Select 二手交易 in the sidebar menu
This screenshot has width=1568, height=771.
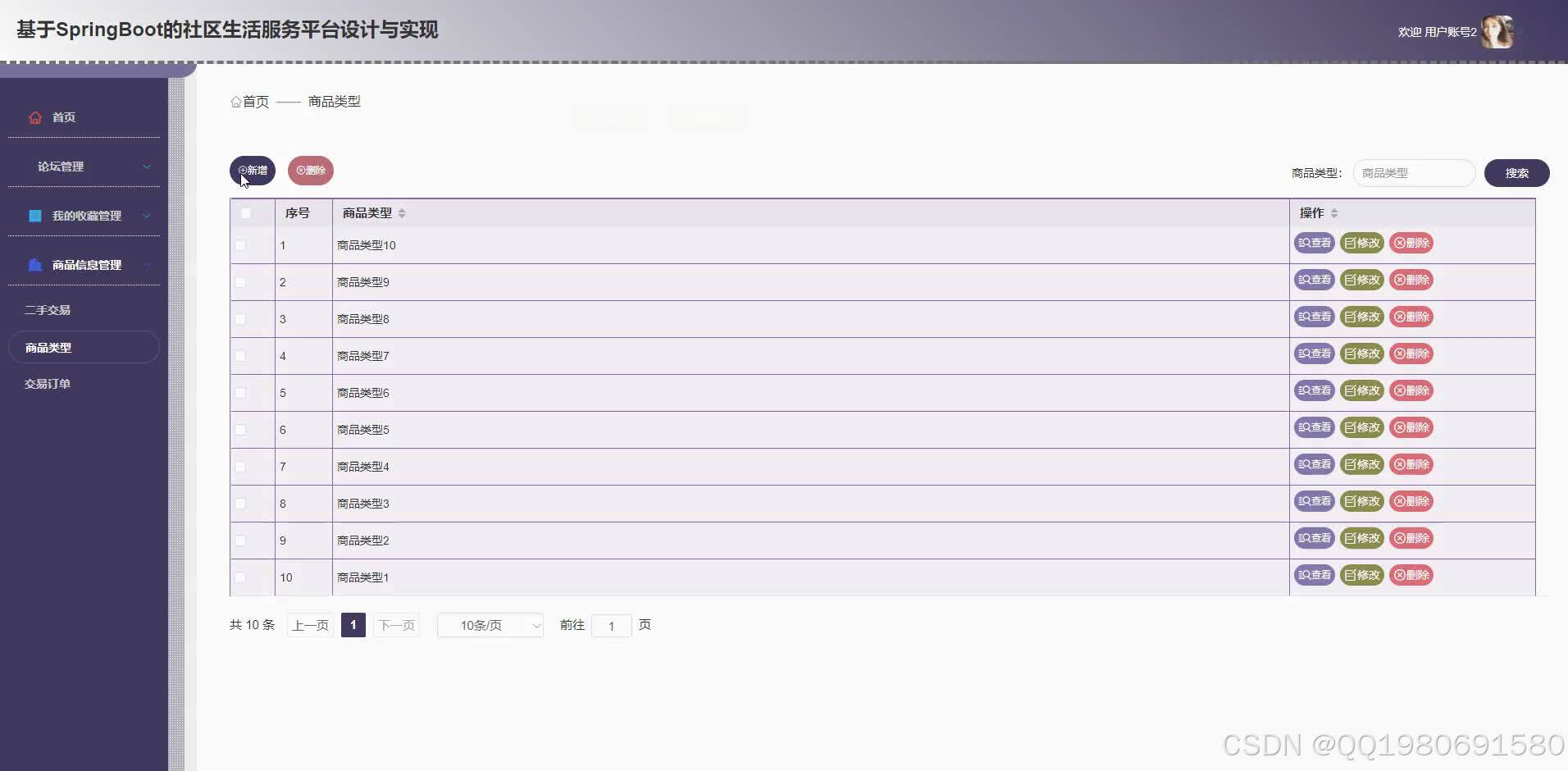[48, 309]
